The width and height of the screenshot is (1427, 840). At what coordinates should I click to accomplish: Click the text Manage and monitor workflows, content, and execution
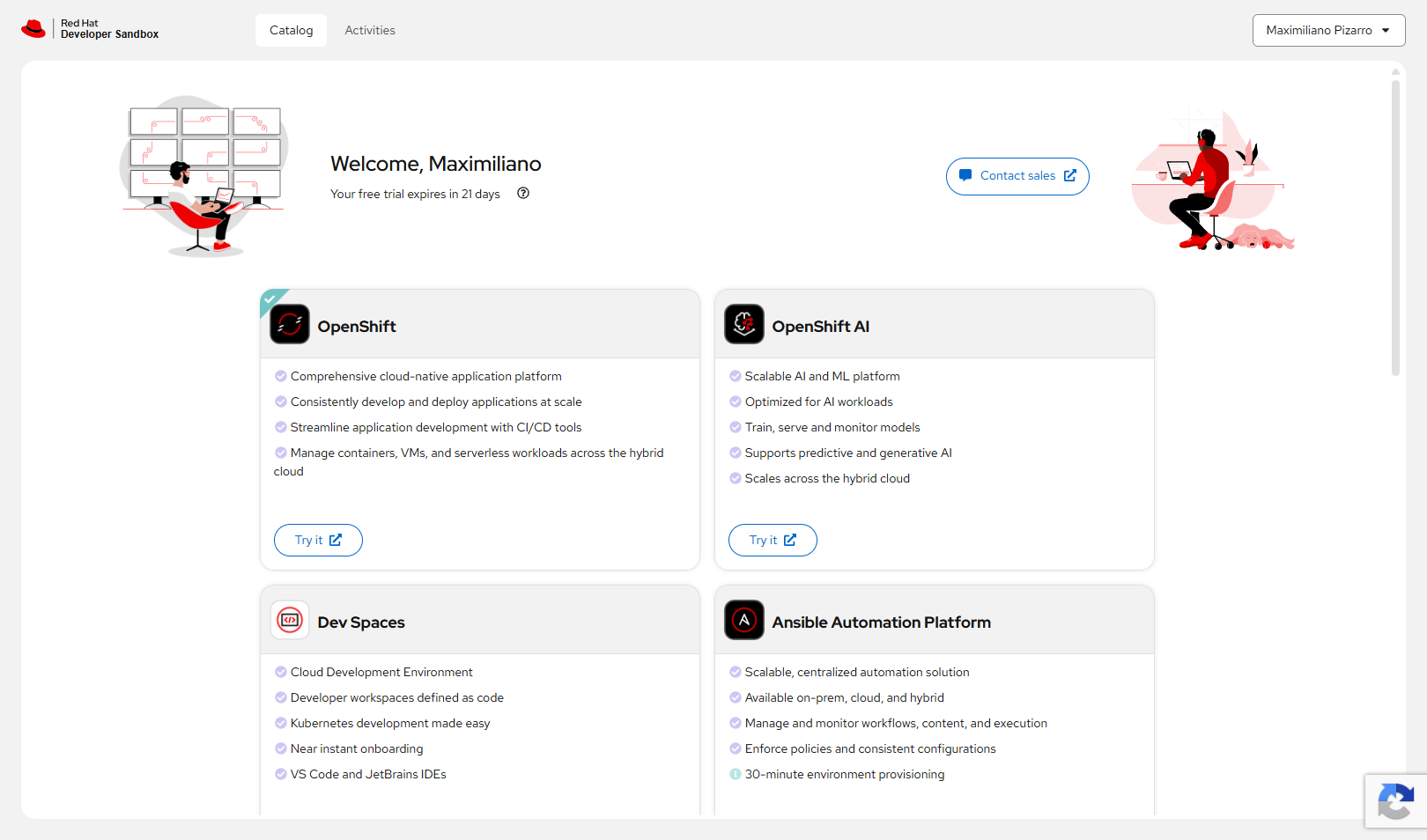pyautogui.click(x=896, y=723)
